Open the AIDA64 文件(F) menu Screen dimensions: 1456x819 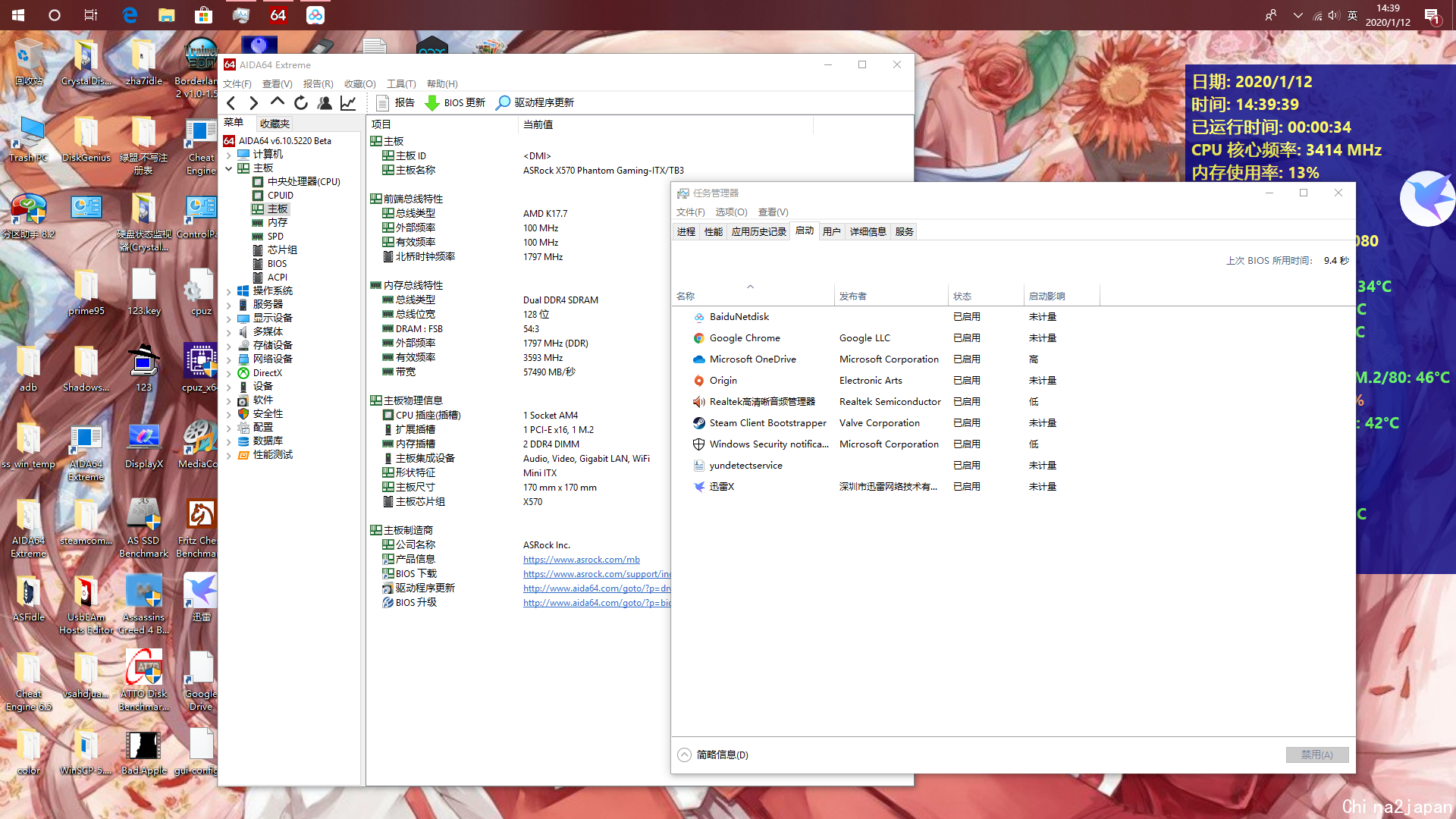237,84
